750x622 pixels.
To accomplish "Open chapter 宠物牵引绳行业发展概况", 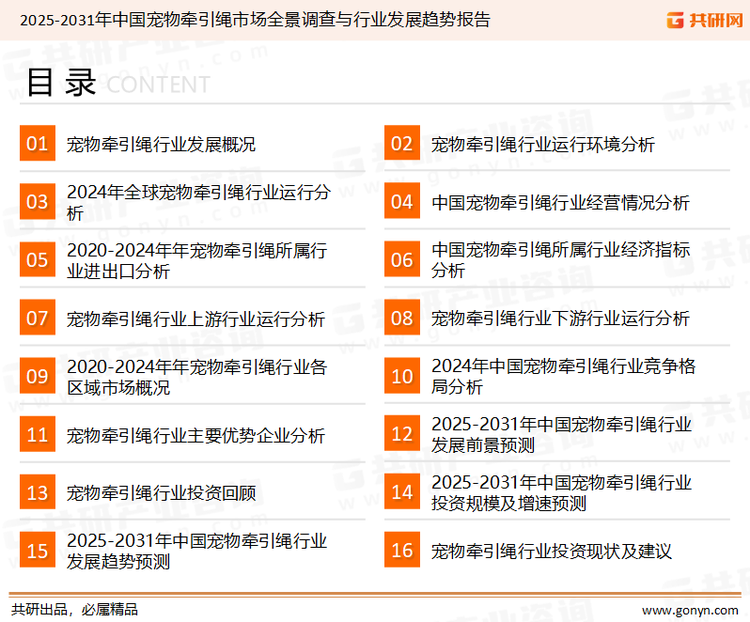I will [x=161, y=144].
